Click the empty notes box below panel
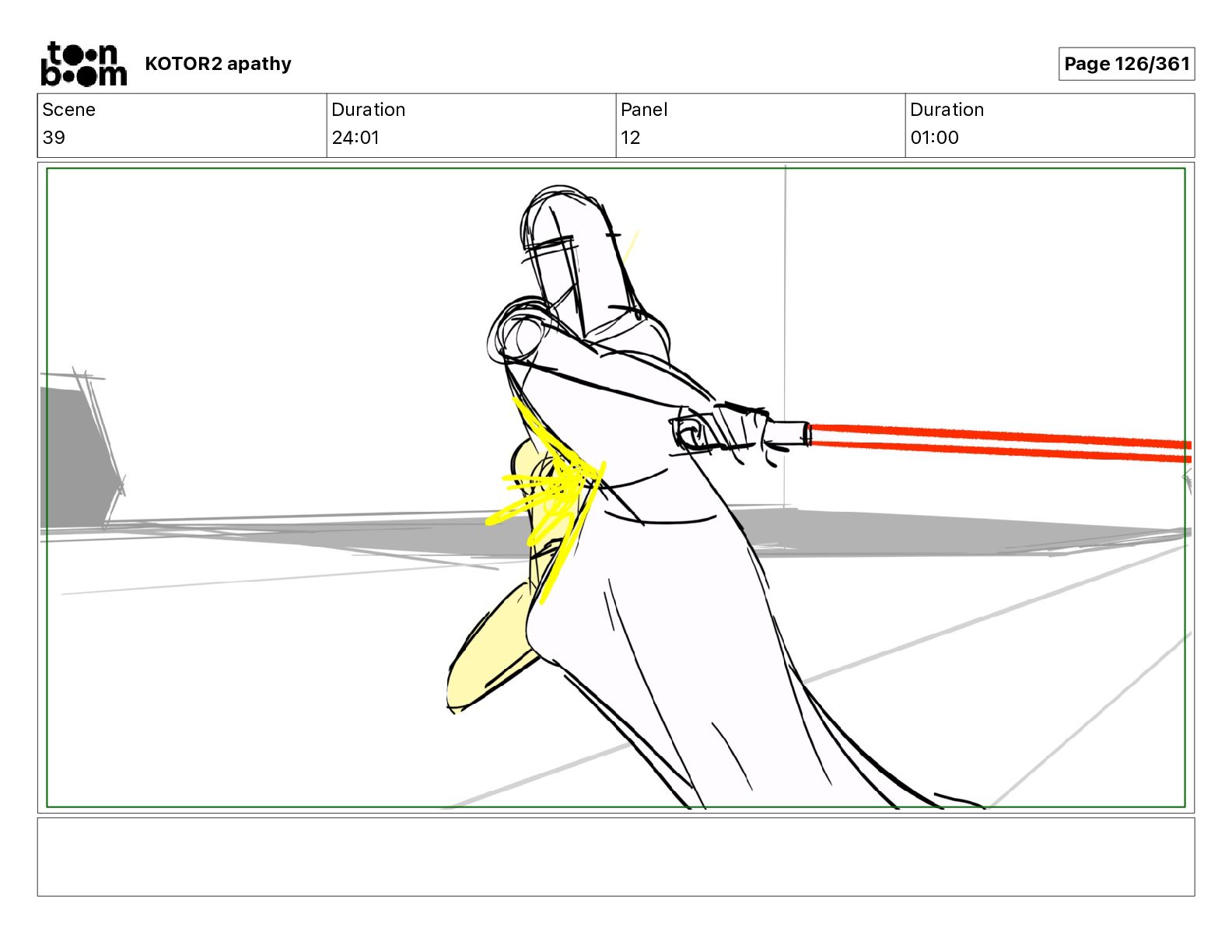The height and width of the screenshot is (952, 1232). [616, 856]
